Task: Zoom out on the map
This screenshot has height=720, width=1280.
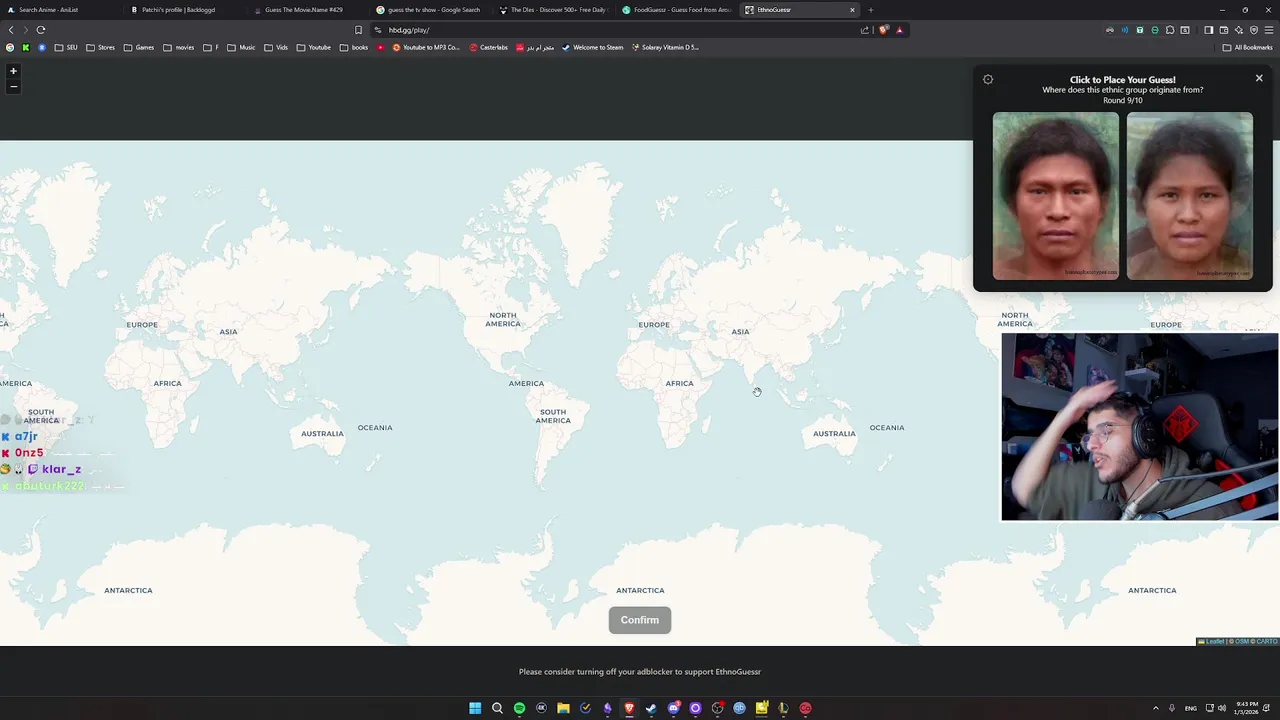Action: (13, 86)
